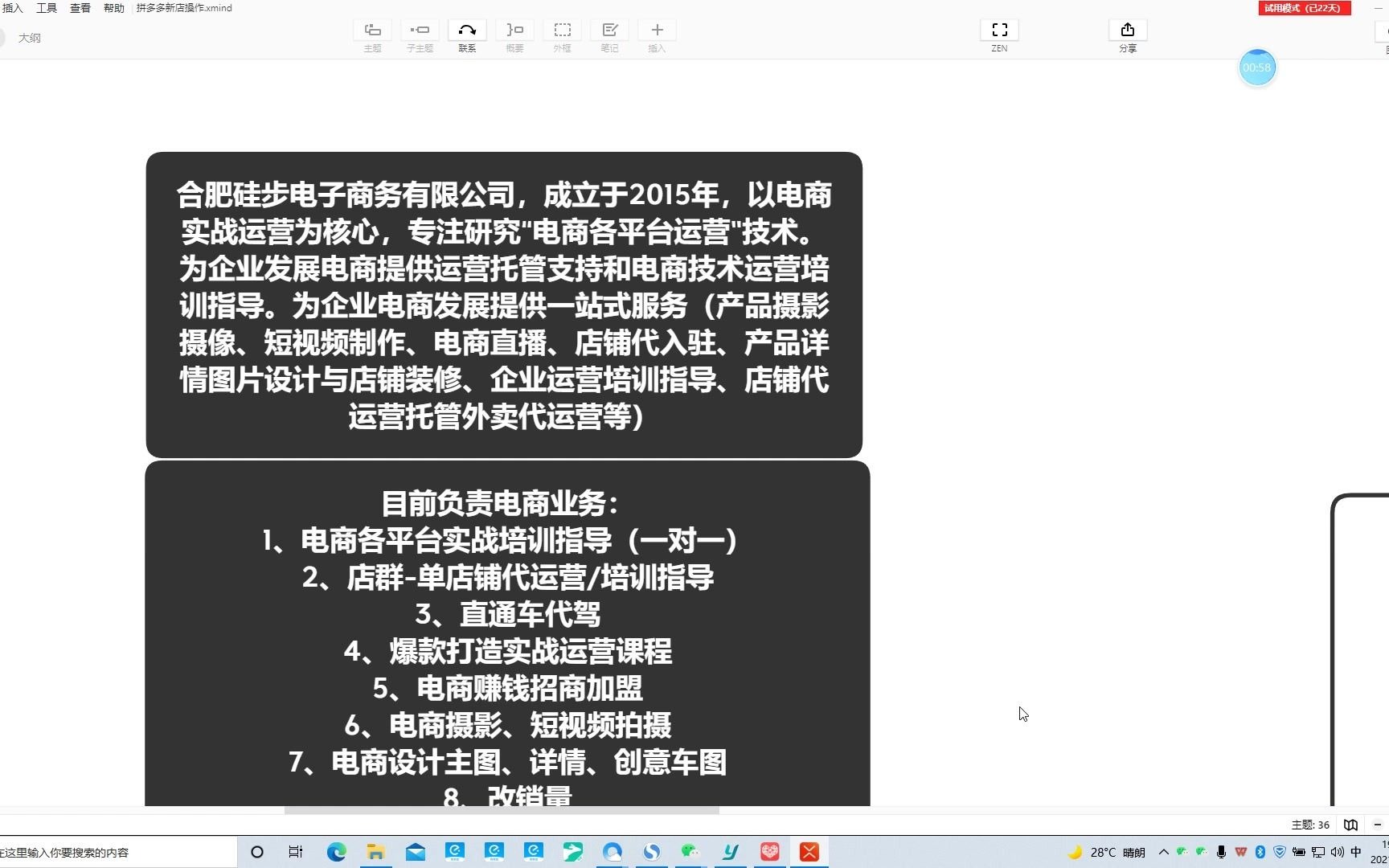
Task: Click the horizontal scrollbar thumb
Action: 502,810
